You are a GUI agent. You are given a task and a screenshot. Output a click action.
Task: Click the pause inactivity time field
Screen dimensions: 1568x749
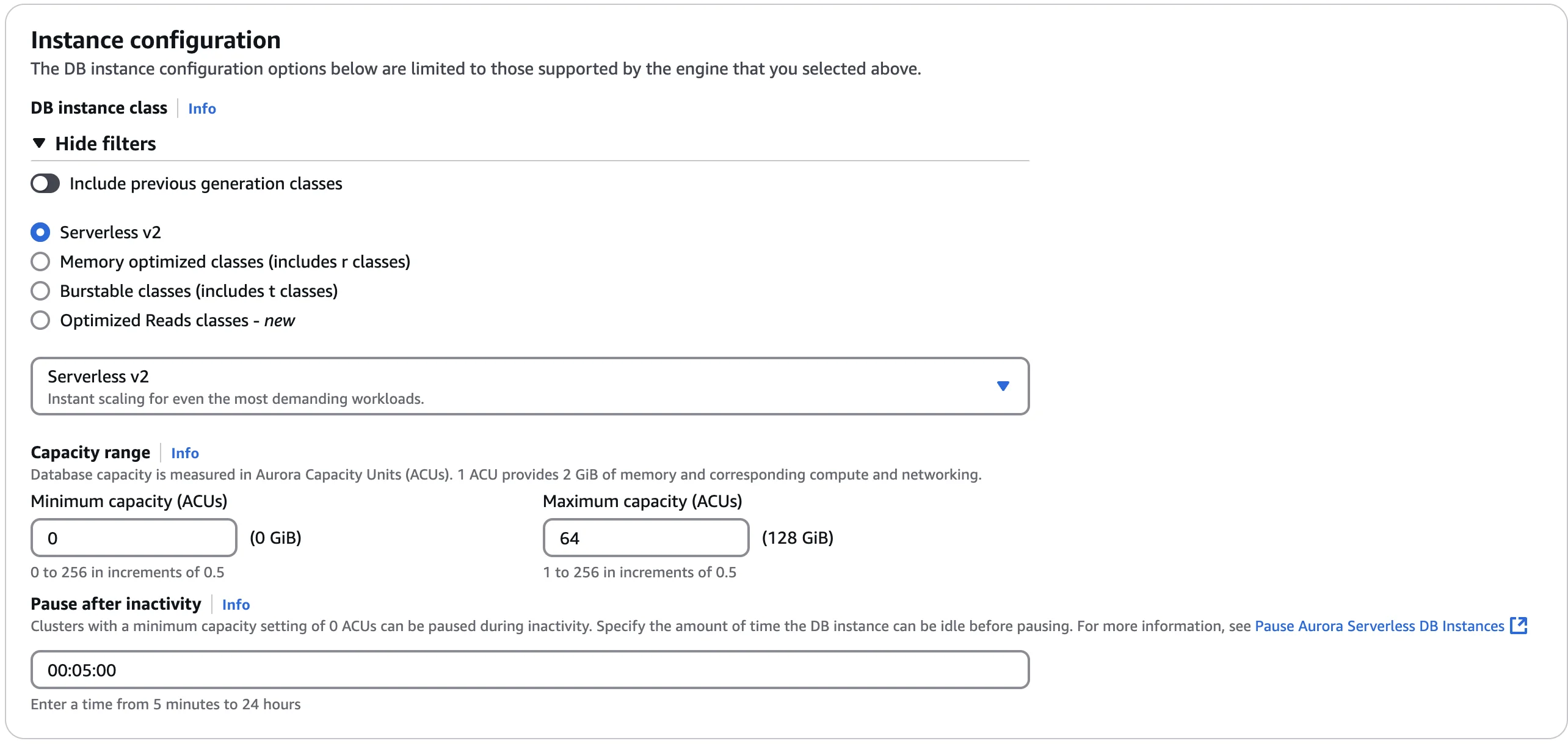click(529, 670)
